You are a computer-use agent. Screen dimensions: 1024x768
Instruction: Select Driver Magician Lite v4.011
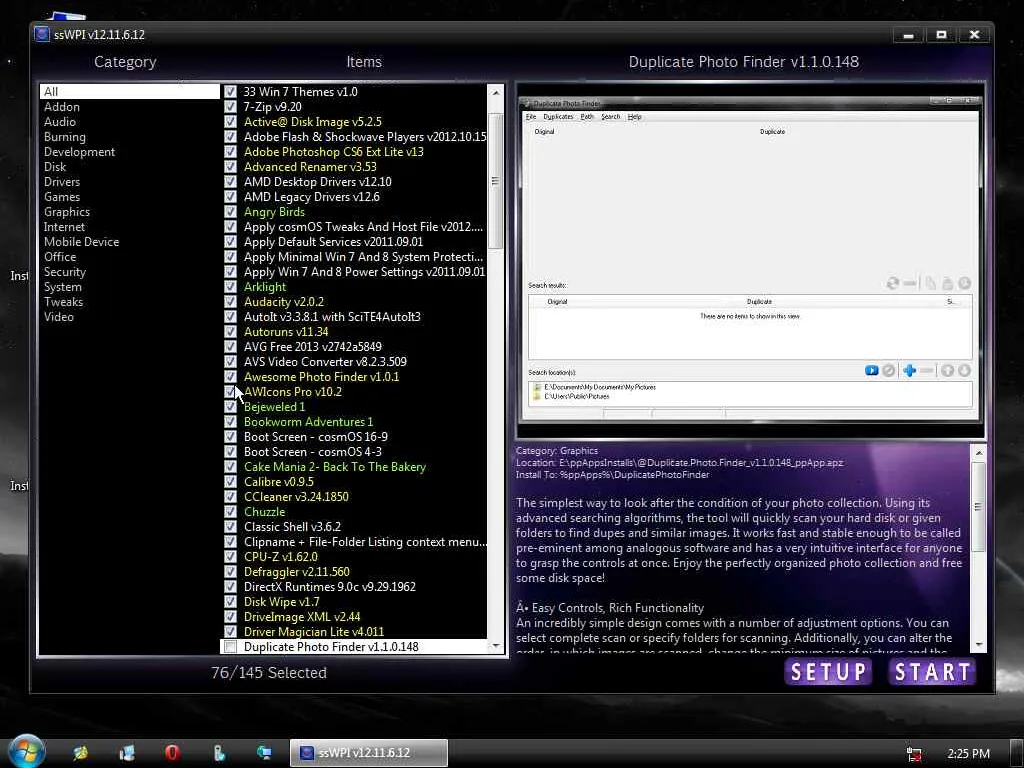point(313,632)
